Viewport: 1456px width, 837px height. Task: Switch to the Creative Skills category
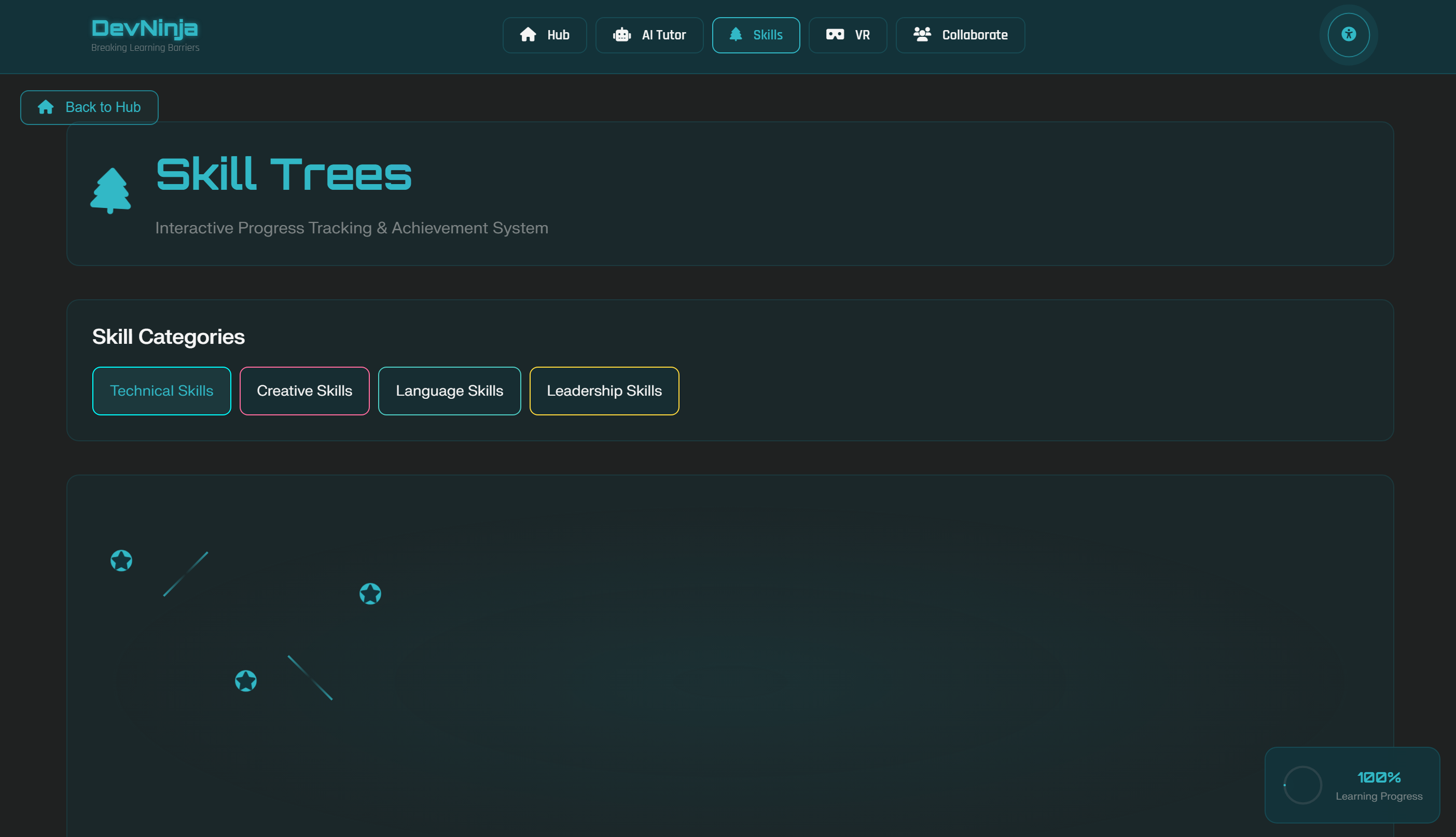[304, 391]
